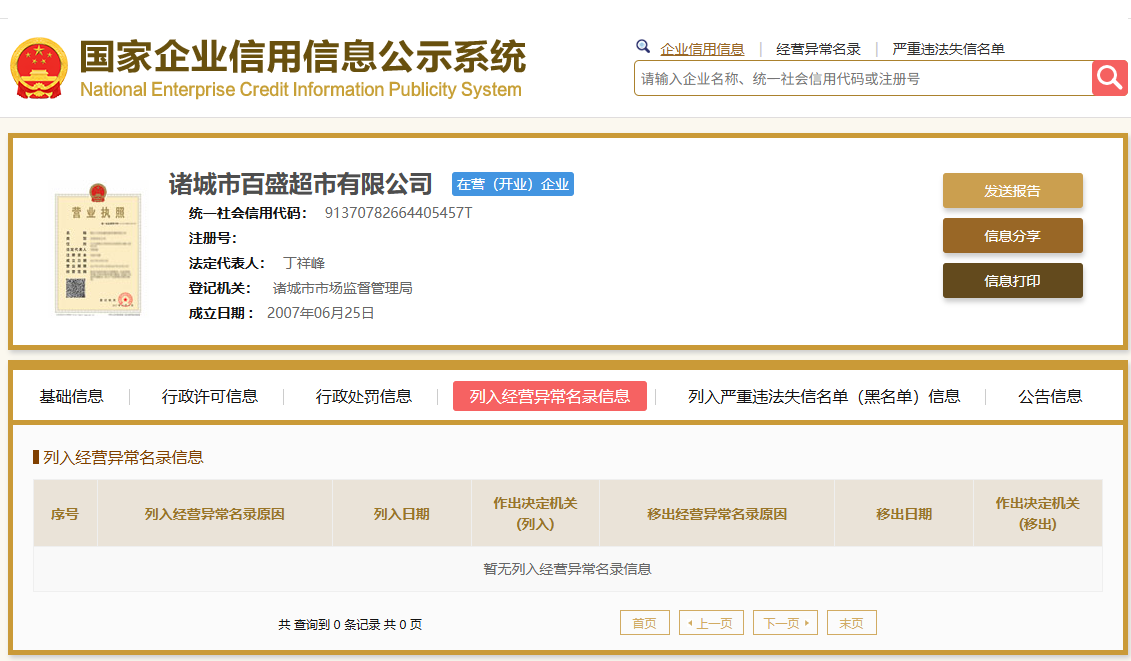
Task: Open the 列入严重违法失信名单（黑名单）信息 tab
Action: pos(824,396)
